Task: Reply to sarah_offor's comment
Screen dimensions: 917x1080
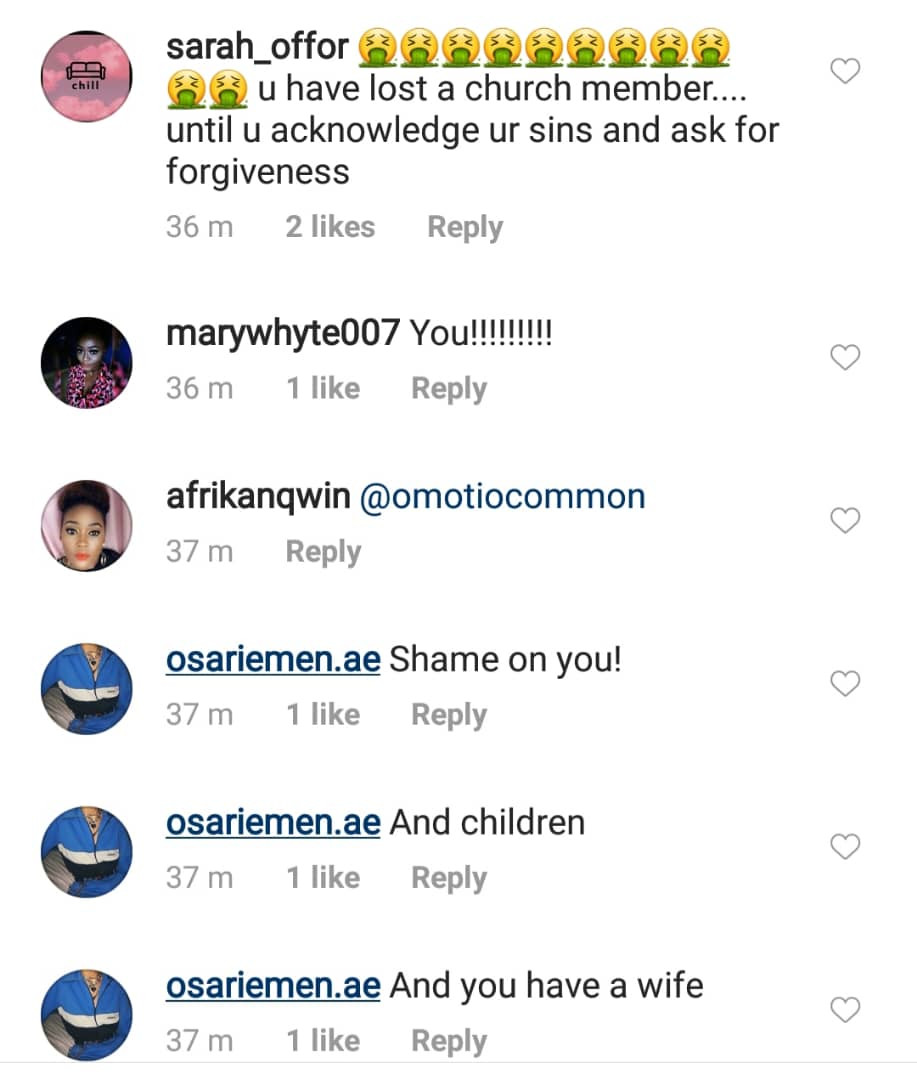Action: 465,227
